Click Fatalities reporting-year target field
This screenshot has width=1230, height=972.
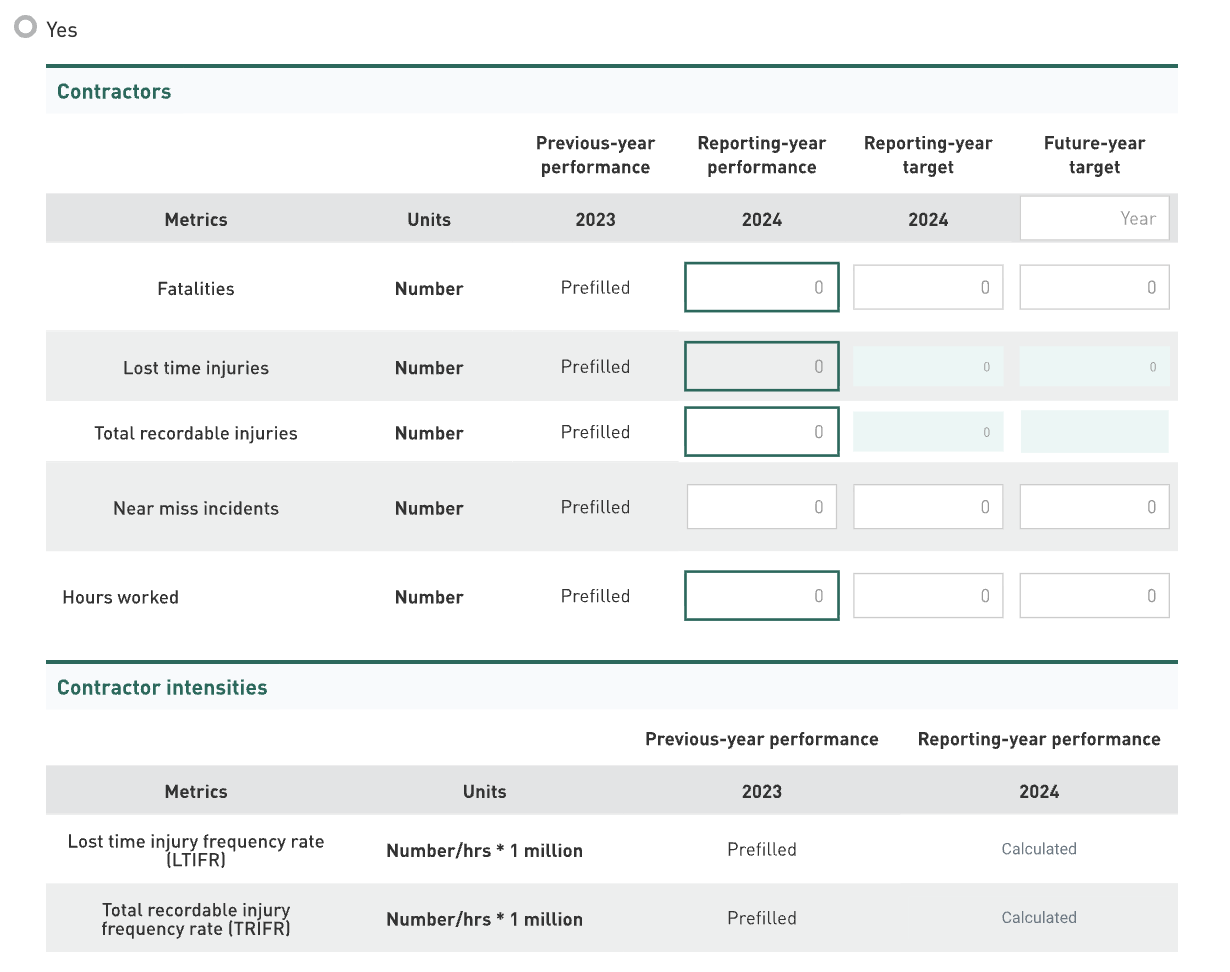click(x=927, y=287)
